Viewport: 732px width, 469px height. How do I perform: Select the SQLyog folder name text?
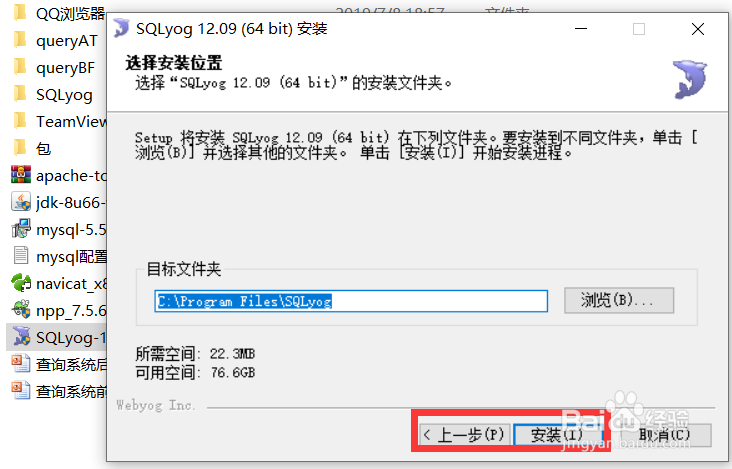tap(64, 95)
